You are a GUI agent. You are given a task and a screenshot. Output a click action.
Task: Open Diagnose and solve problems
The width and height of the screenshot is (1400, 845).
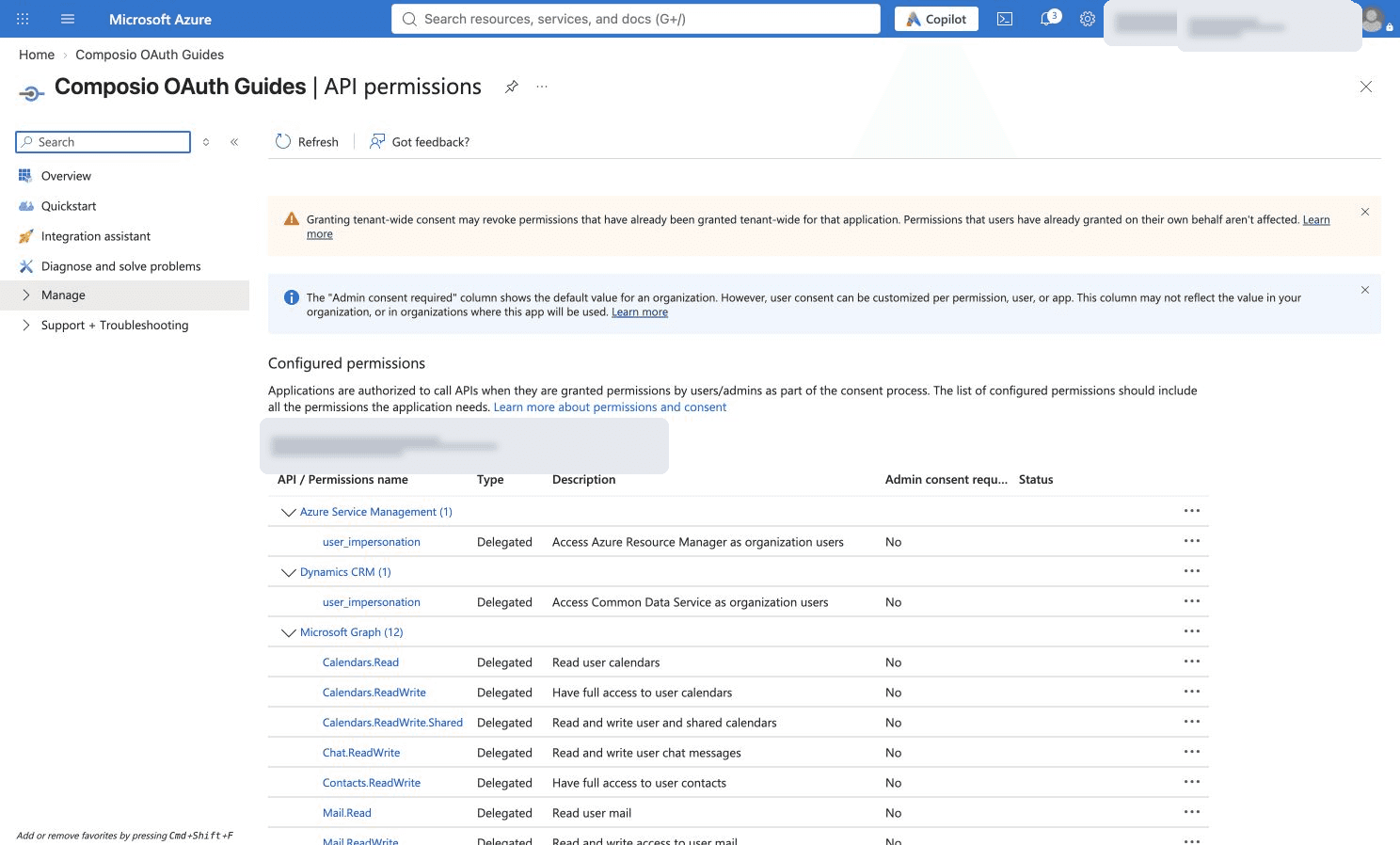tap(121, 266)
